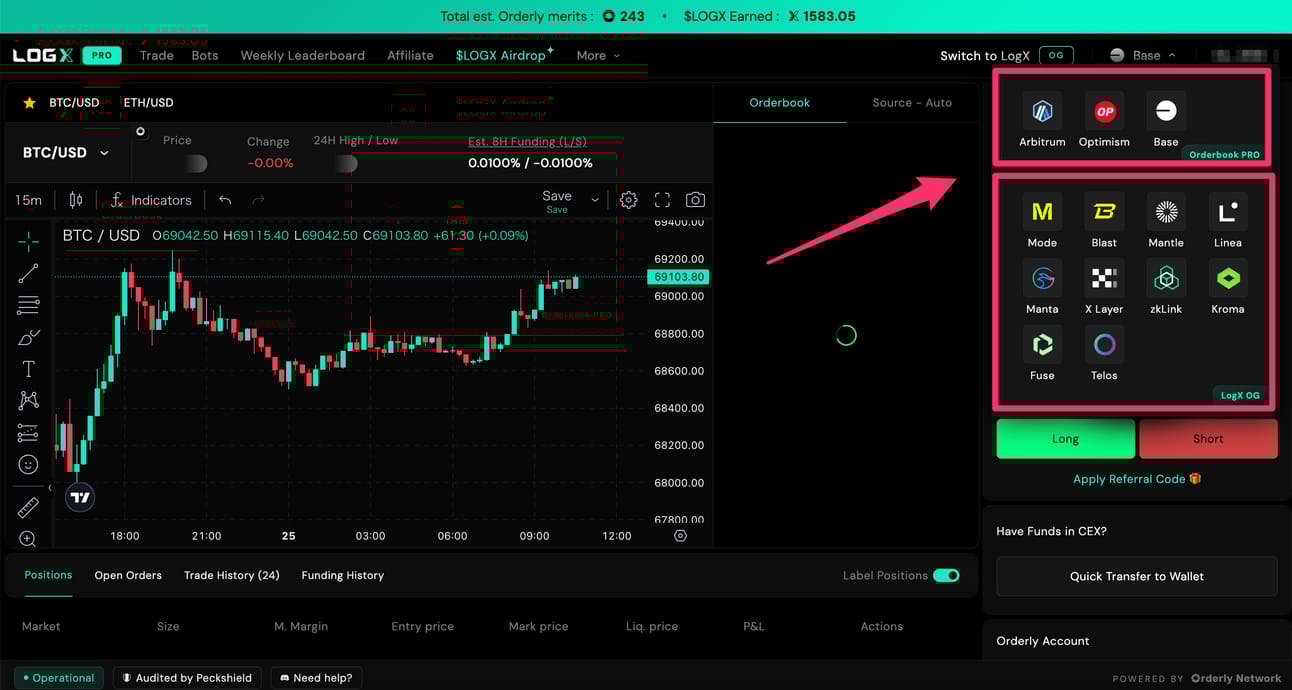Select the Fibonacci retracement tool
Screen dimensions: 1292x690
pyautogui.click(x=28, y=305)
